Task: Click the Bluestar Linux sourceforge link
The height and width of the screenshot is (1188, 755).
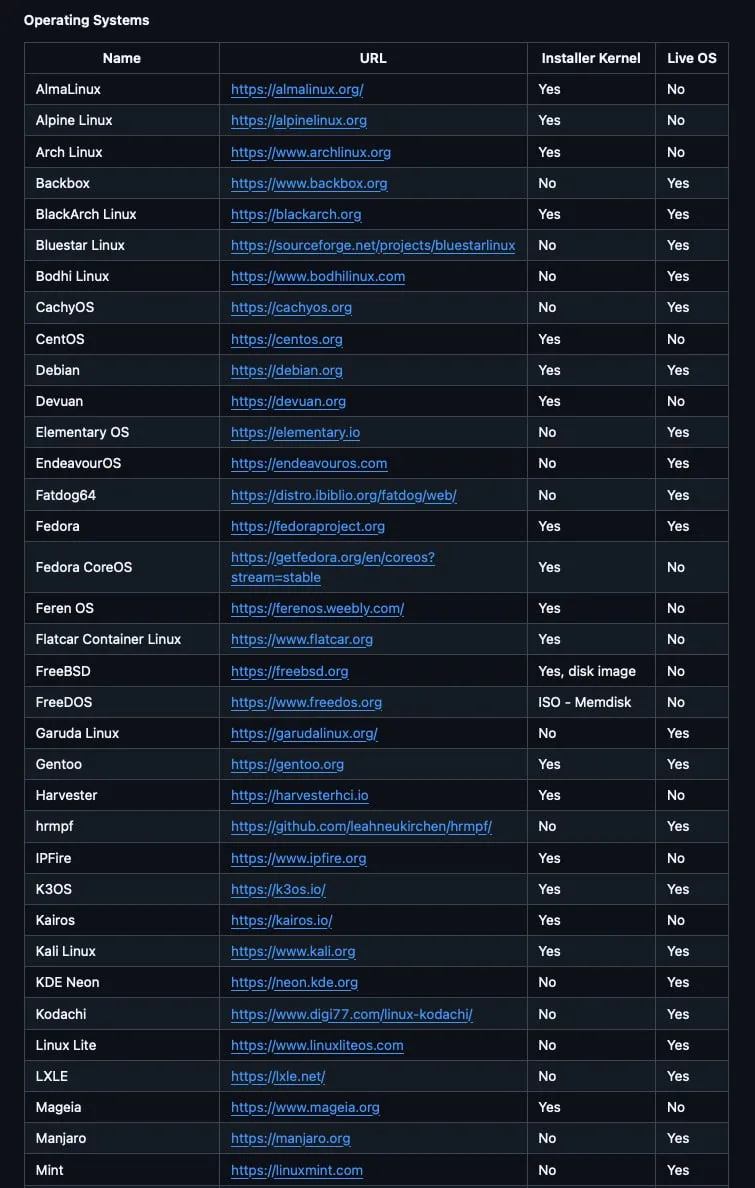Action: 373,245
